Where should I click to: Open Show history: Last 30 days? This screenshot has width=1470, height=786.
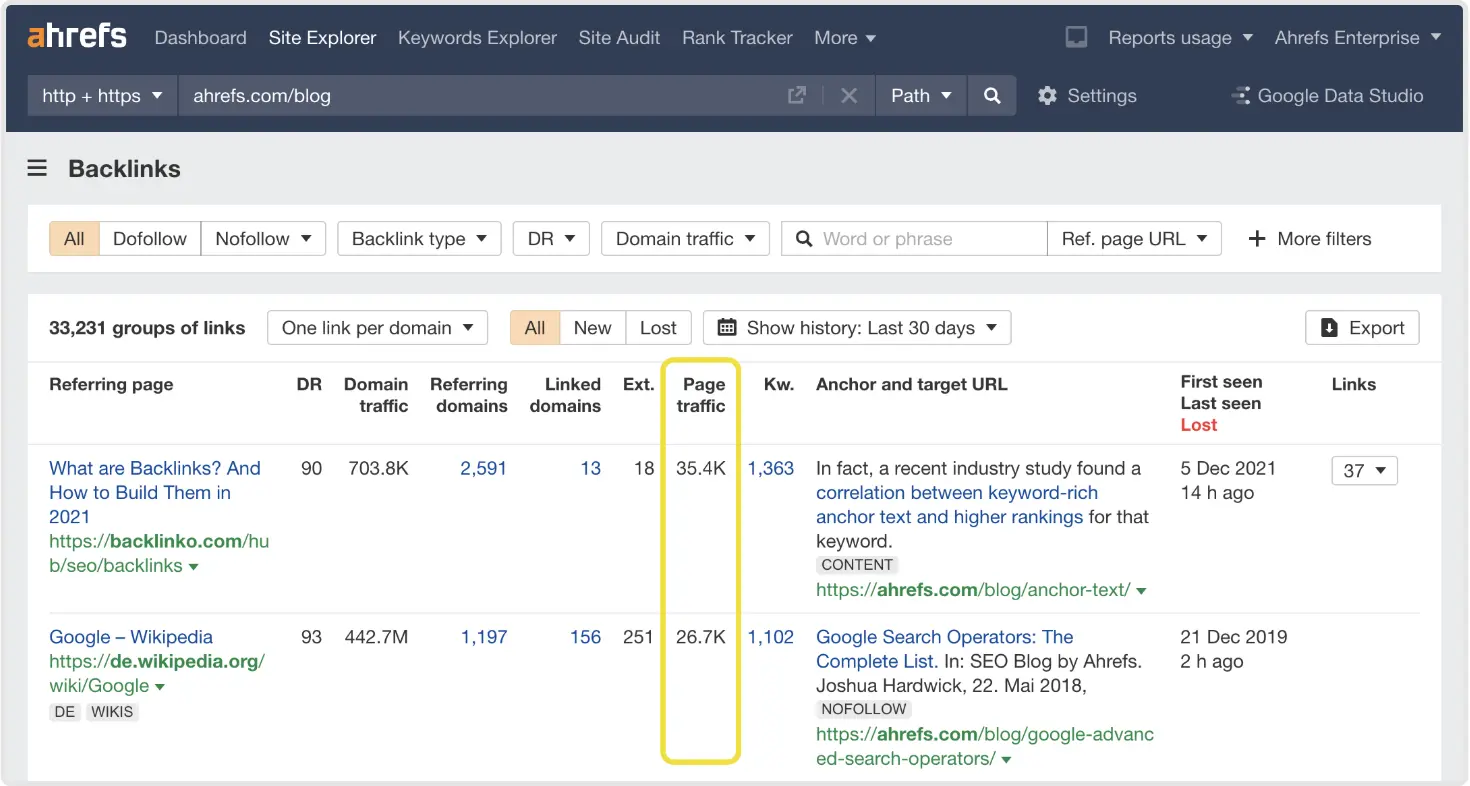coord(857,328)
